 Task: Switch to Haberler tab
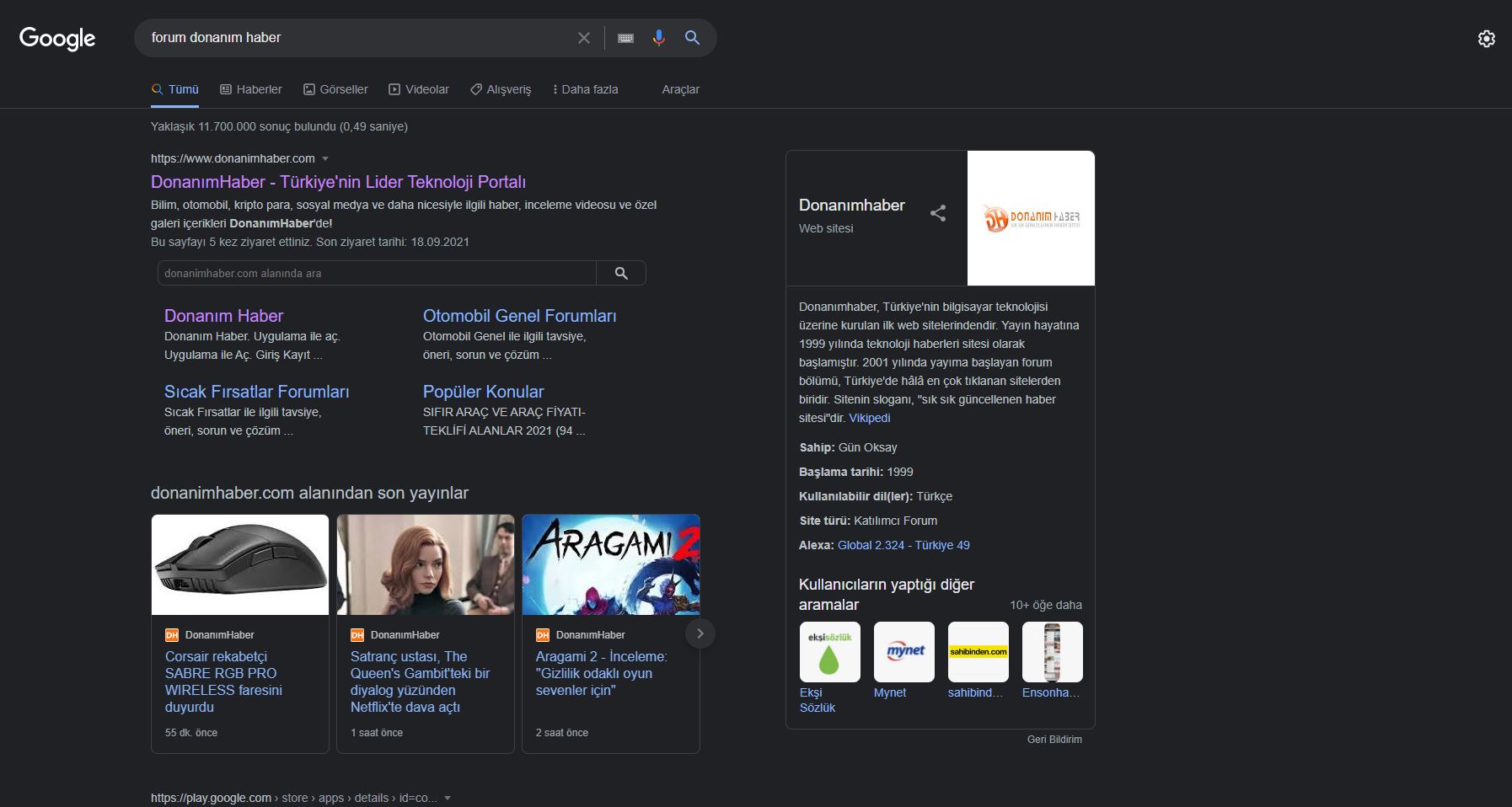pyautogui.click(x=251, y=89)
